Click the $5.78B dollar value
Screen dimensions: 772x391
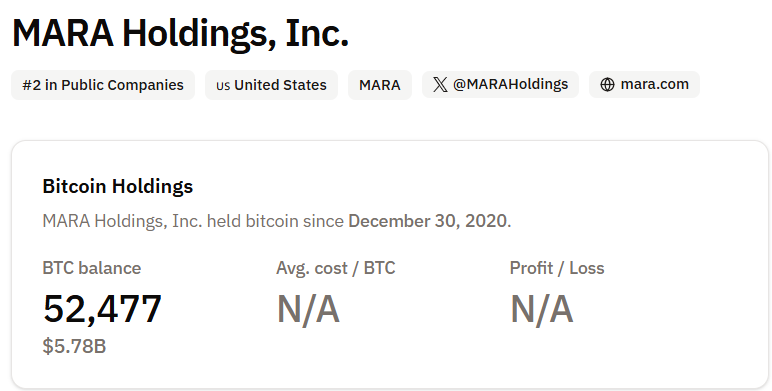pos(74,346)
